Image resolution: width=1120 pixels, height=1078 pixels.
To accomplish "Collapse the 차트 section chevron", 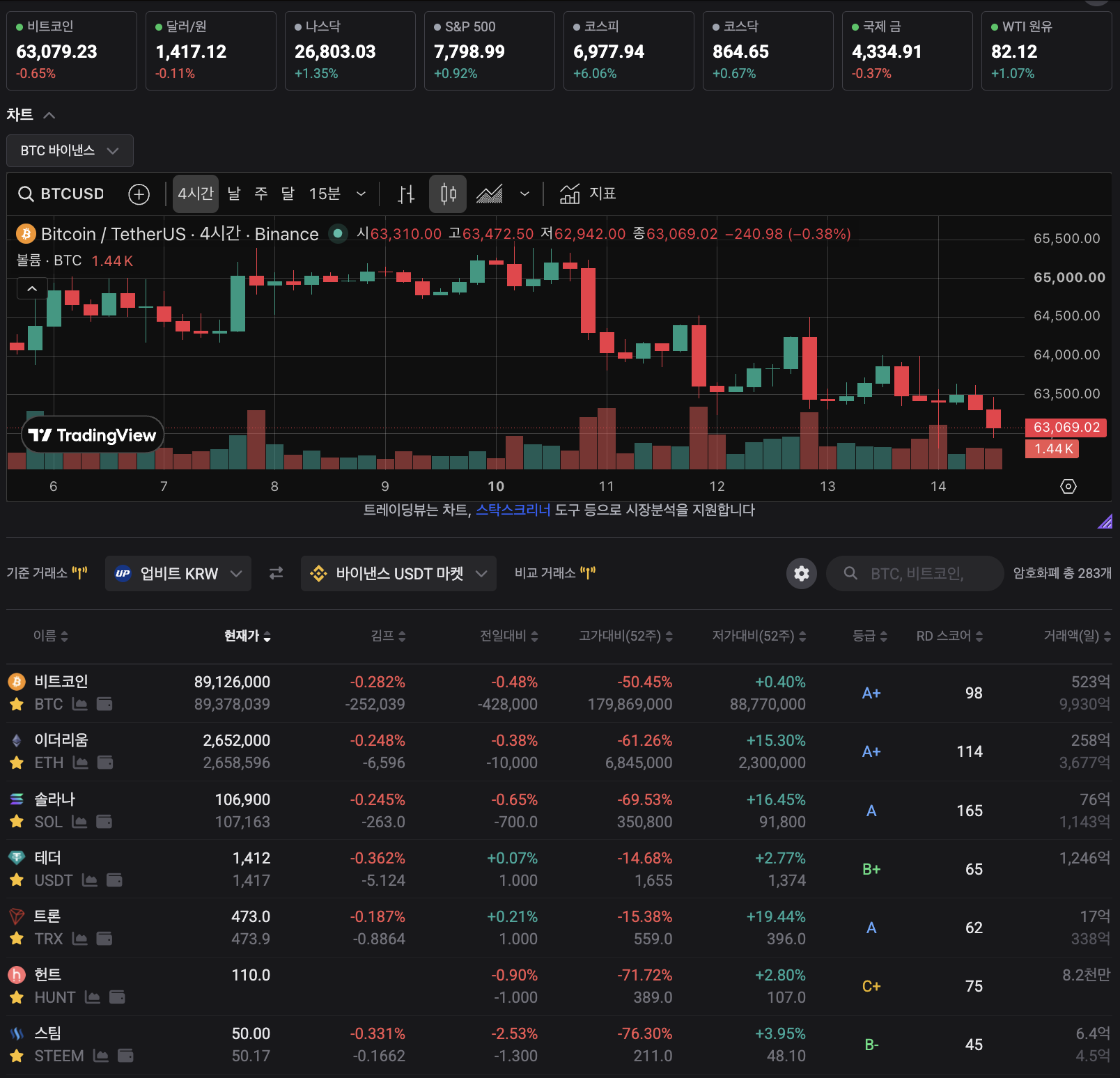I will click(x=49, y=115).
